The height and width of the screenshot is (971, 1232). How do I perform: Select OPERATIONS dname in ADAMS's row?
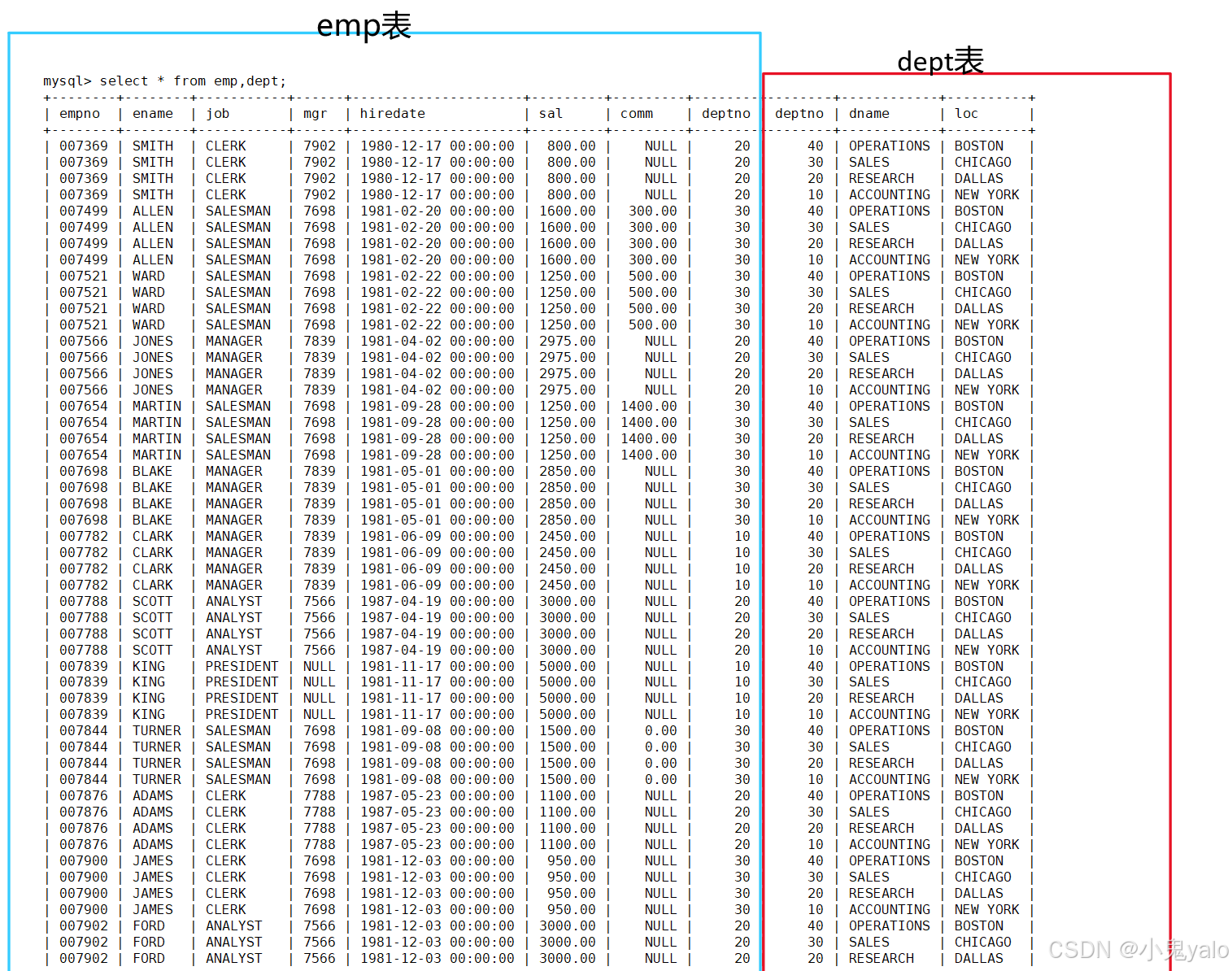click(890, 796)
